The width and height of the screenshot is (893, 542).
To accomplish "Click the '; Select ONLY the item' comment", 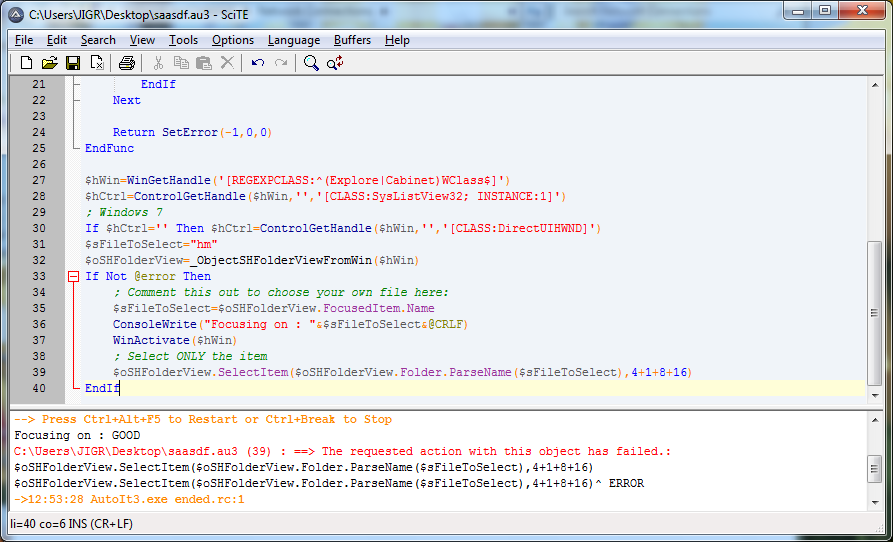I will tap(190, 356).
